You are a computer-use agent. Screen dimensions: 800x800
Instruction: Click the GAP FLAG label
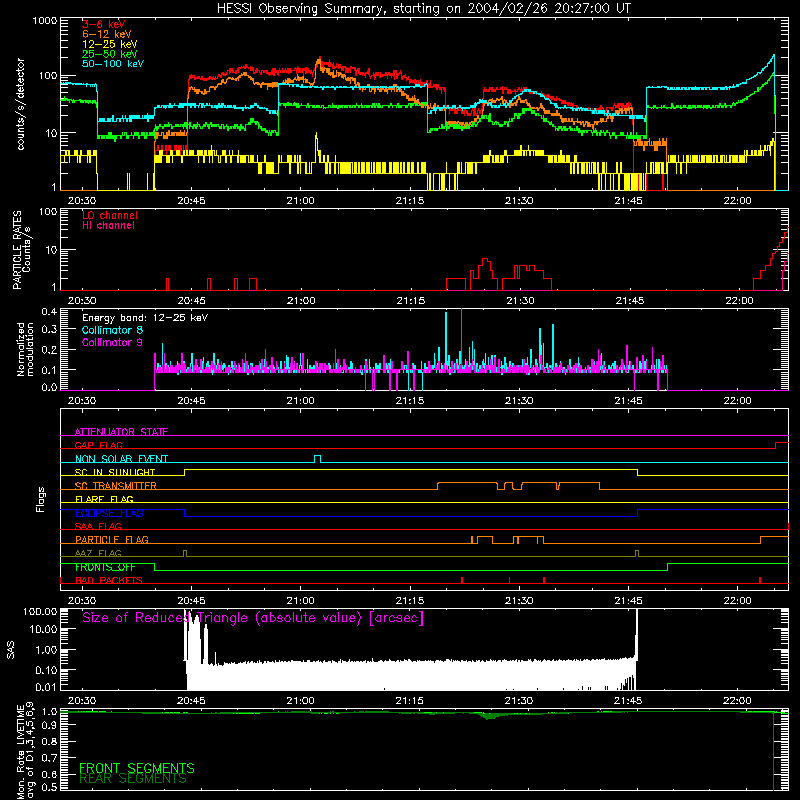[98, 445]
